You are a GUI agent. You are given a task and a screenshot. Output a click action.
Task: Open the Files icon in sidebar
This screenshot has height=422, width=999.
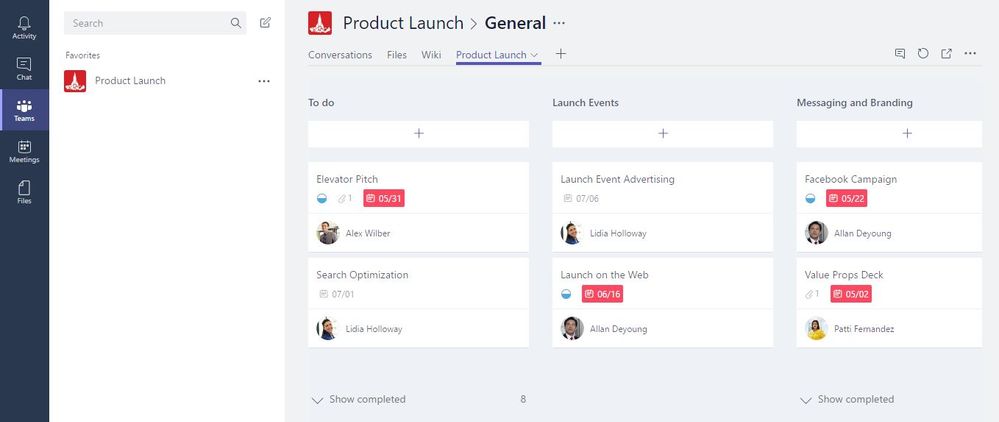[24, 193]
